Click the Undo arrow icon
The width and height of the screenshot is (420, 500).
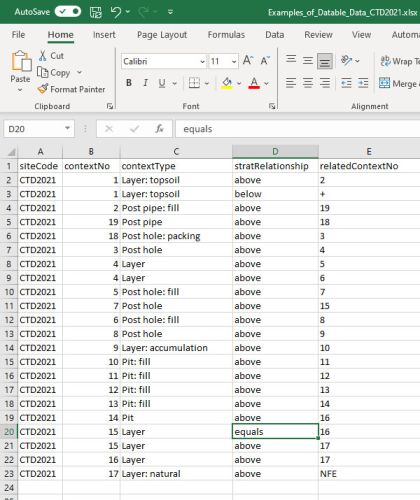click(x=116, y=12)
